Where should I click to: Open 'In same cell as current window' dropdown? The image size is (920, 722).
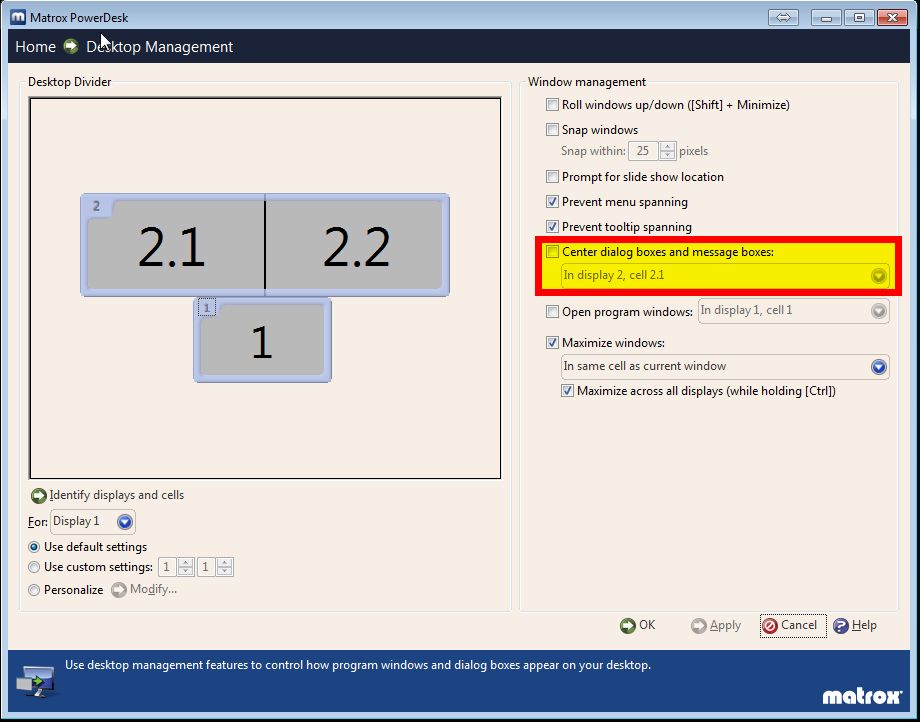725,367
